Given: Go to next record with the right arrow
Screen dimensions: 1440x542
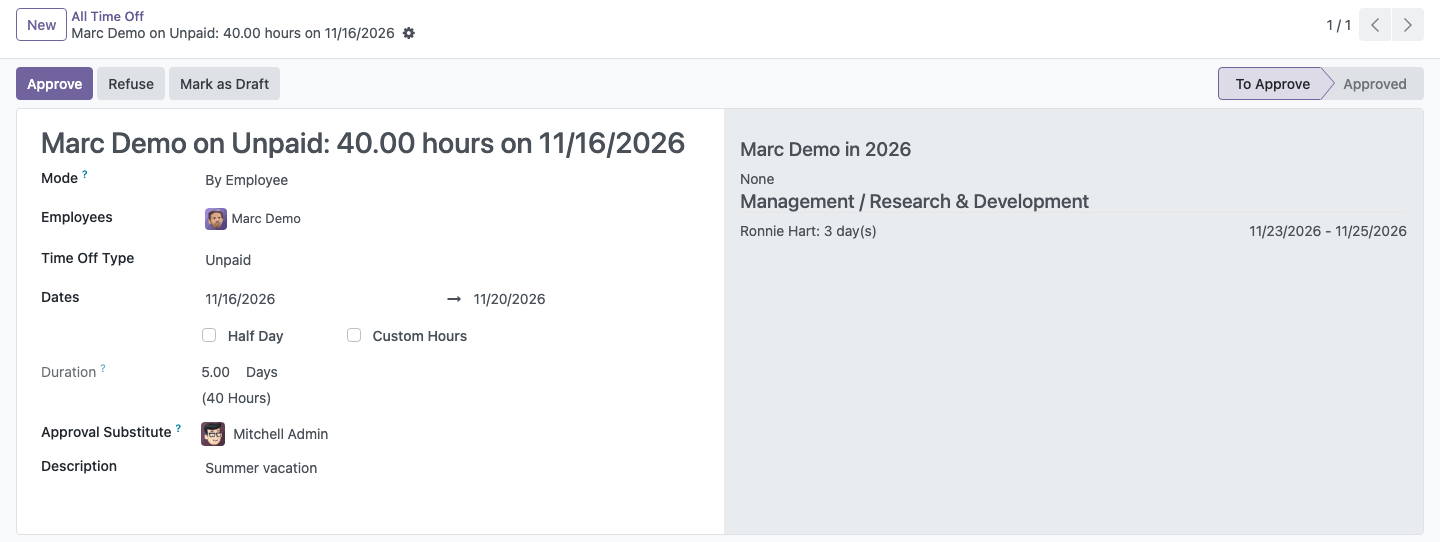Looking at the screenshot, I should click(x=1408, y=25).
